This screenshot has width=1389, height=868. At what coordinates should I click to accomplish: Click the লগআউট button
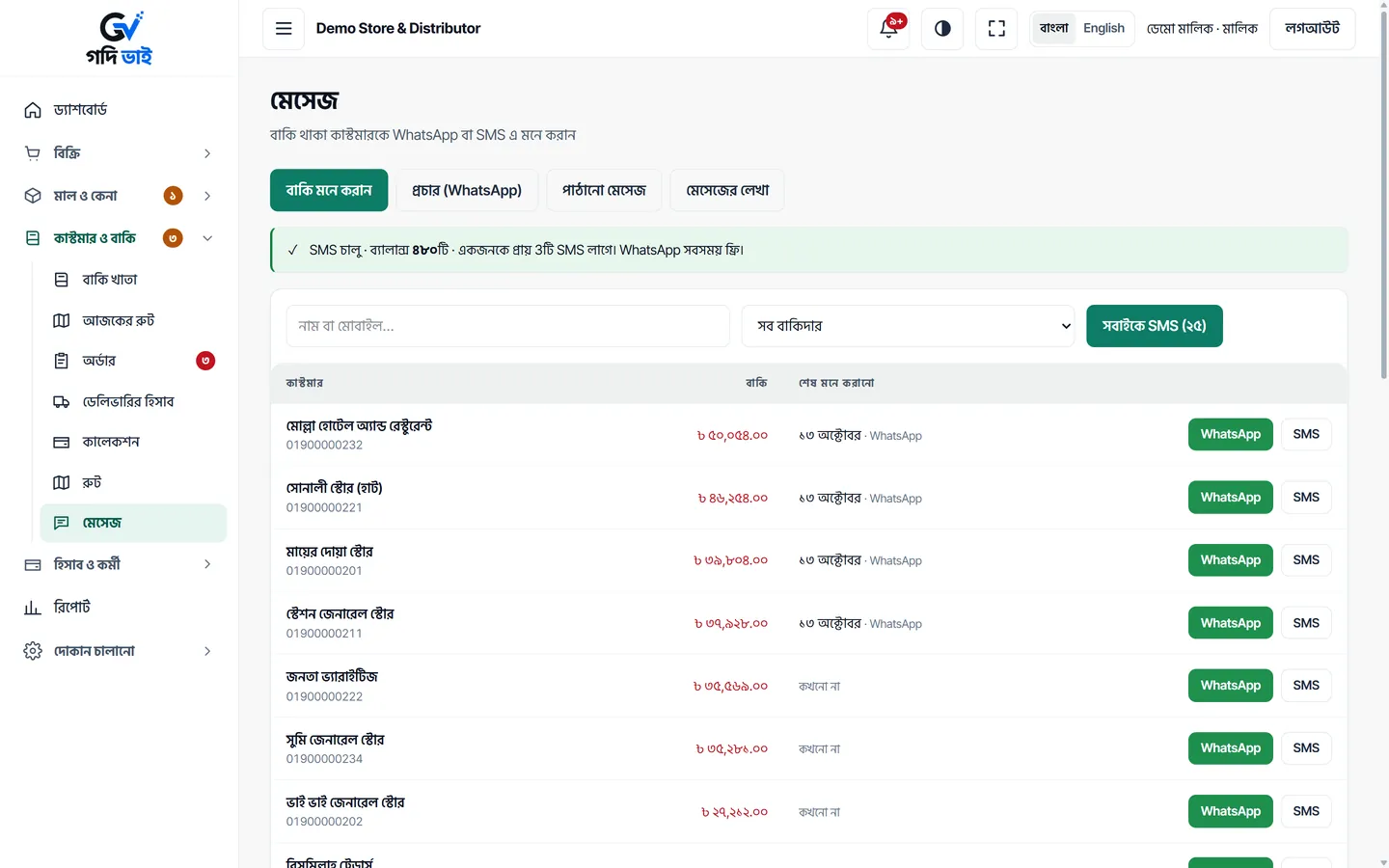pyautogui.click(x=1312, y=29)
